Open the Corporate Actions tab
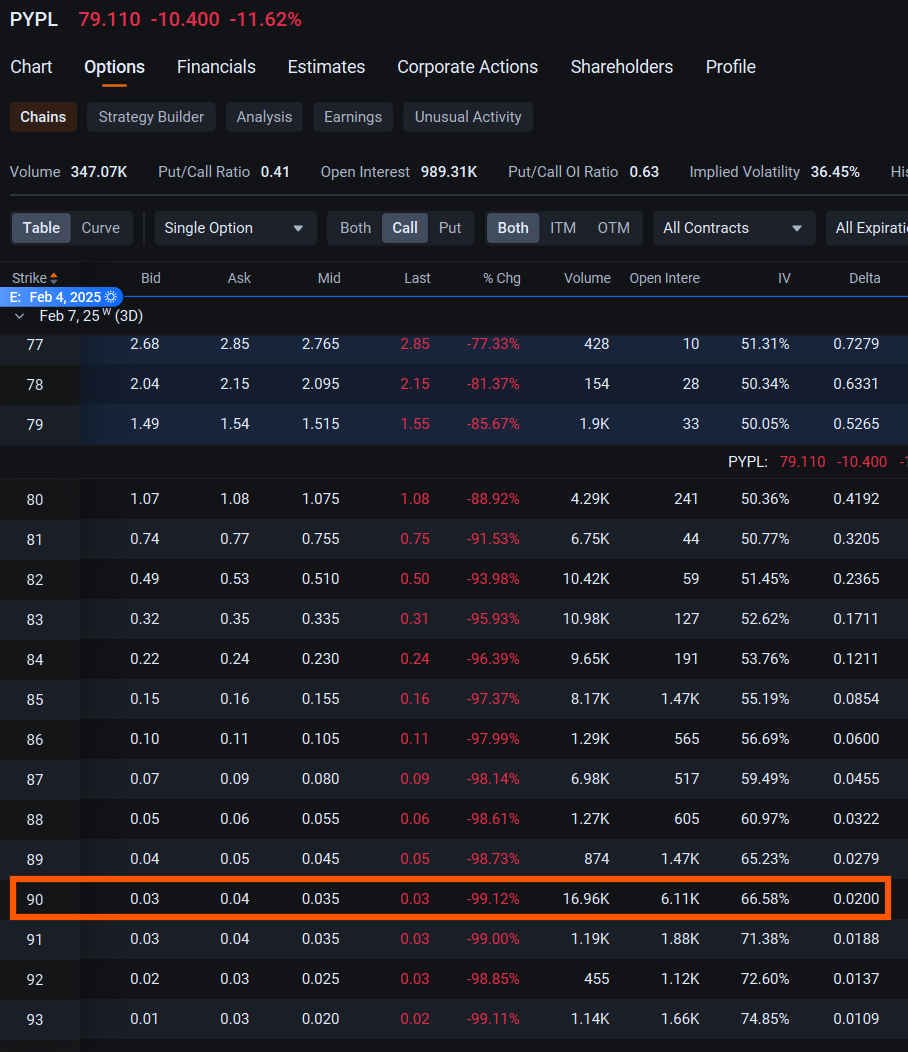 click(467, 67)
